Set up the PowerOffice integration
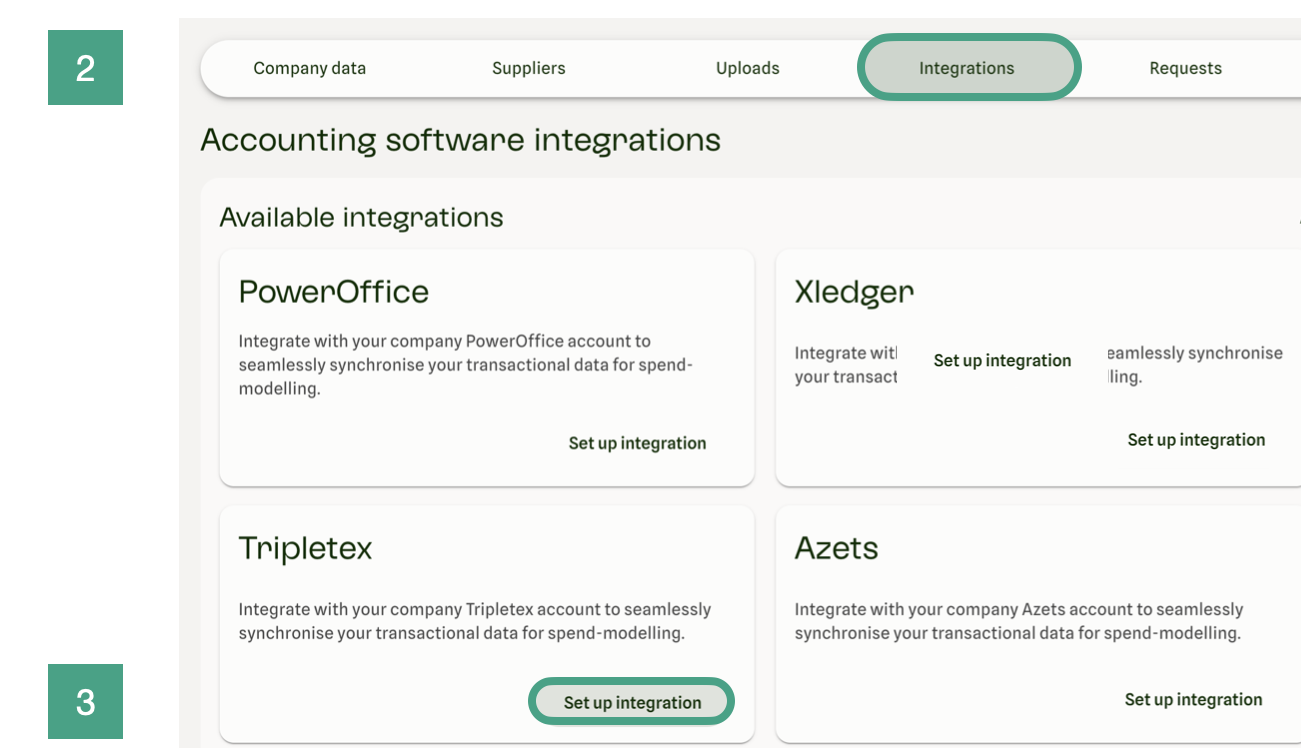Image resolution: width=1316 pixels, height=756 pixels. [637, 443]
